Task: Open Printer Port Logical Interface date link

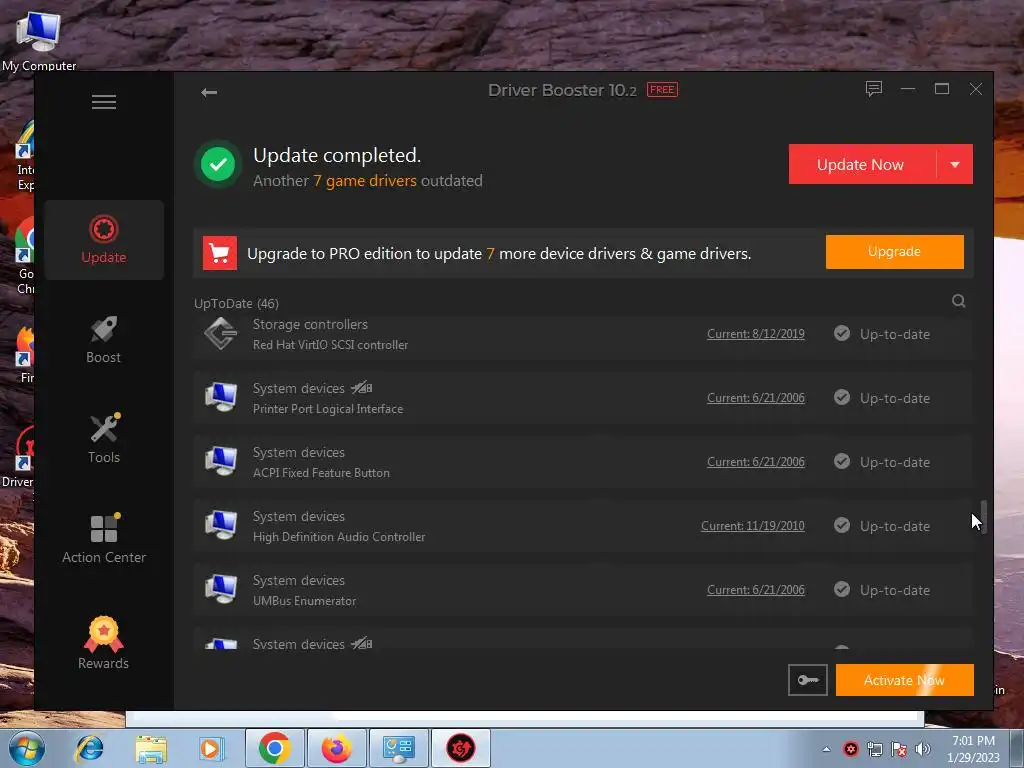Action: [756, 398]
